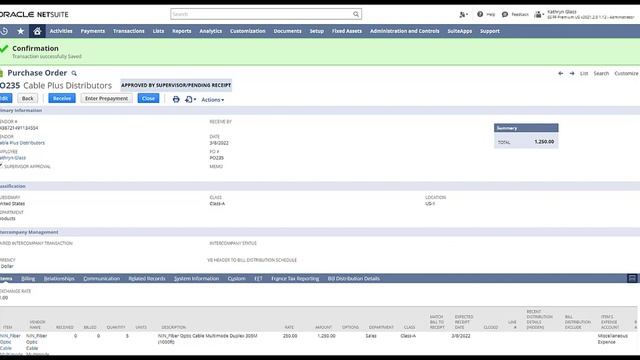Open the SuiteApps menu
Viewport: 640px width, 360px height.
(x=460, y=31)
